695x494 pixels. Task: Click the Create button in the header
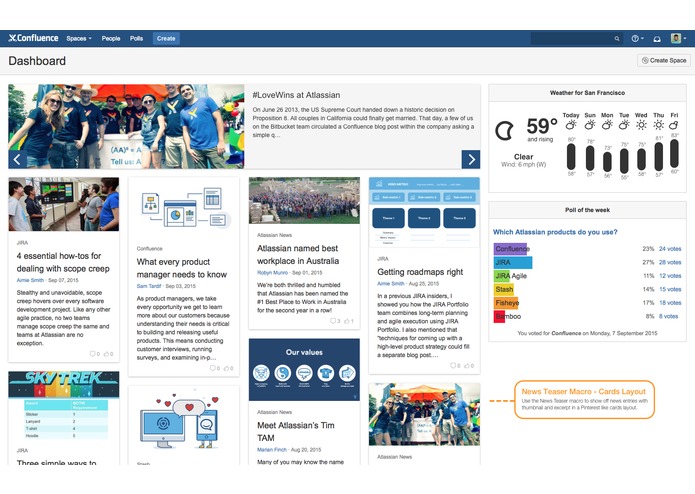[166, 39]
